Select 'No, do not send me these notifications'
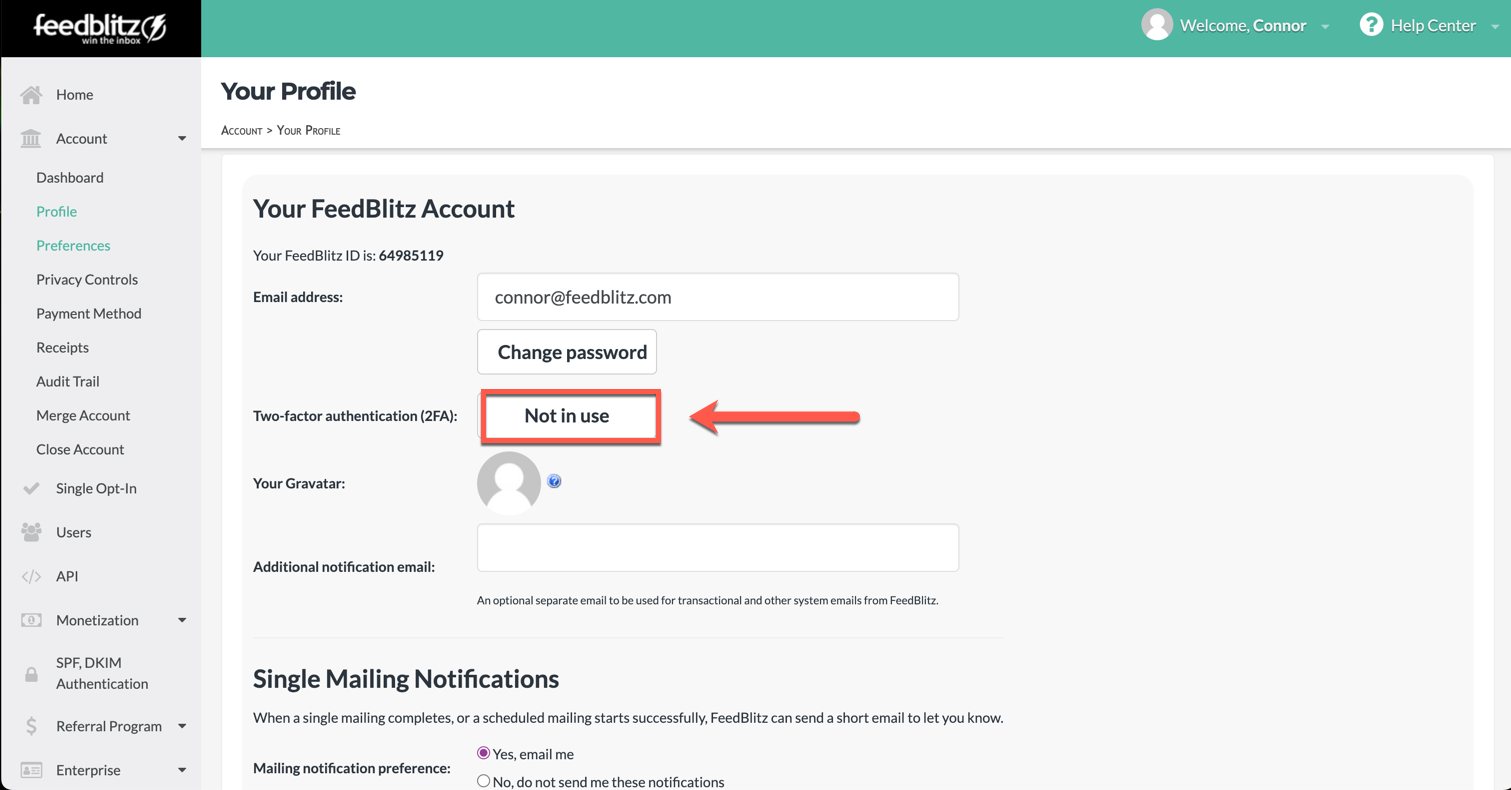The width and height of the screenshot is (1511, 790). coord(483,781)
